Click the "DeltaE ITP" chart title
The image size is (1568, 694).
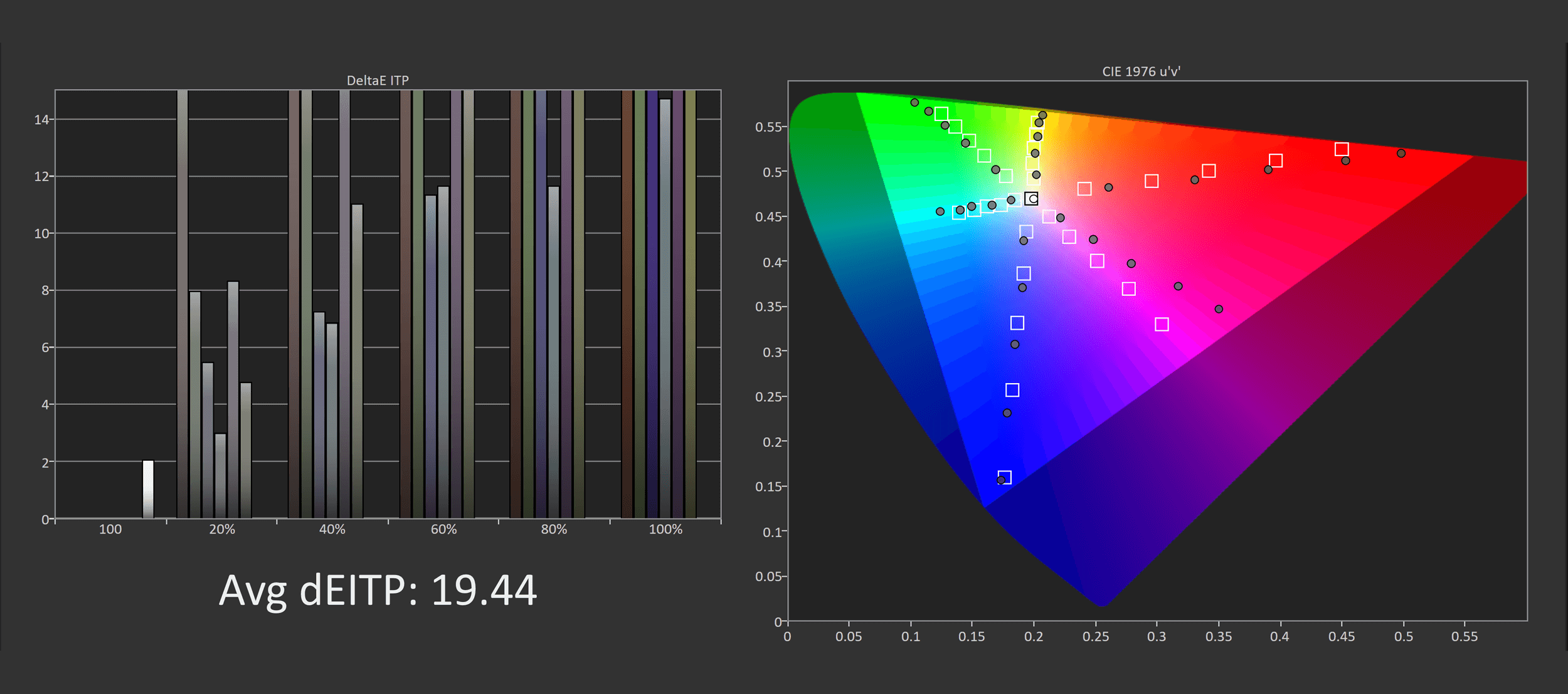pos(378,80)
